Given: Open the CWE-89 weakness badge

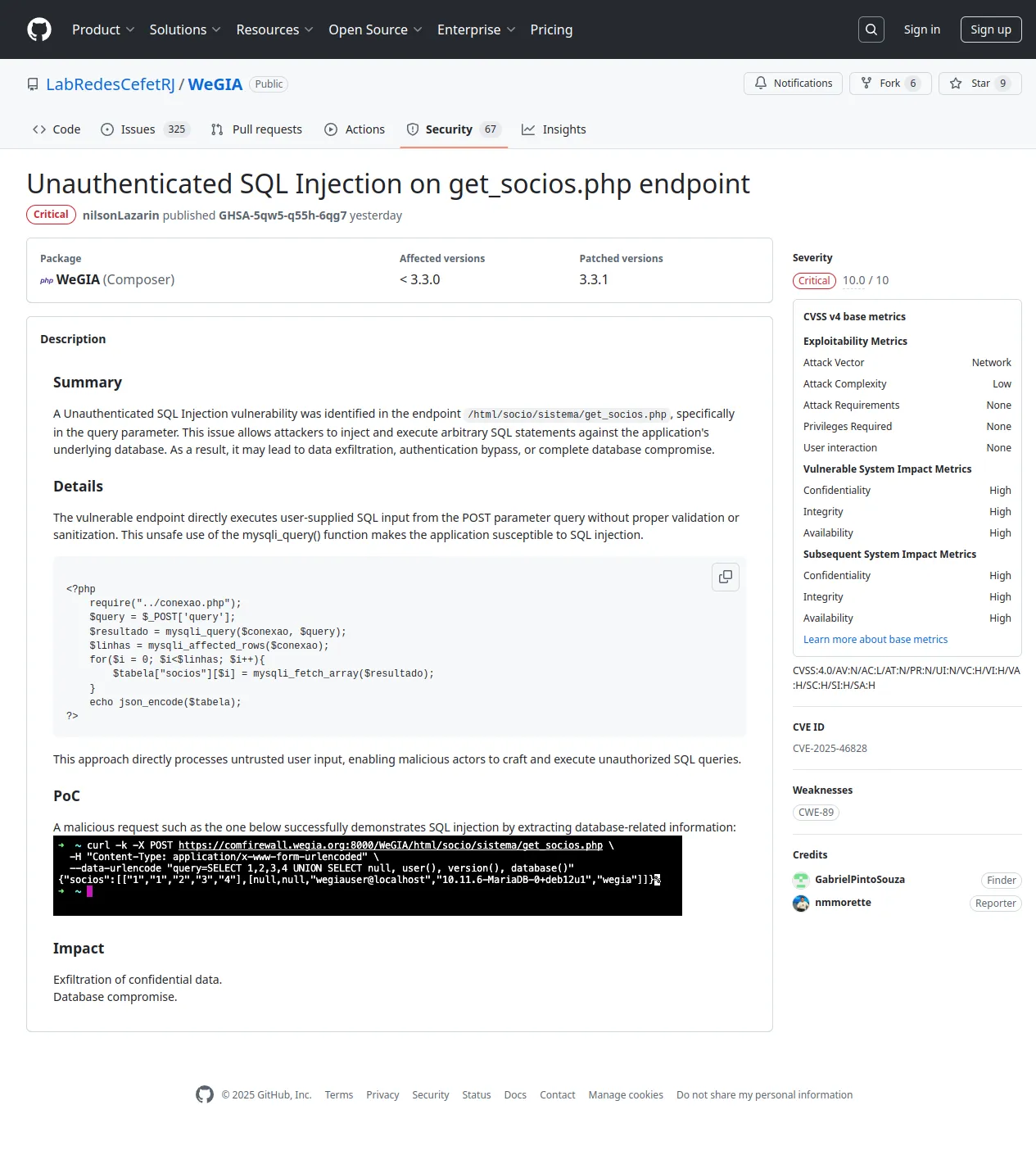Looking at the screenshot, I should [816, 813].
